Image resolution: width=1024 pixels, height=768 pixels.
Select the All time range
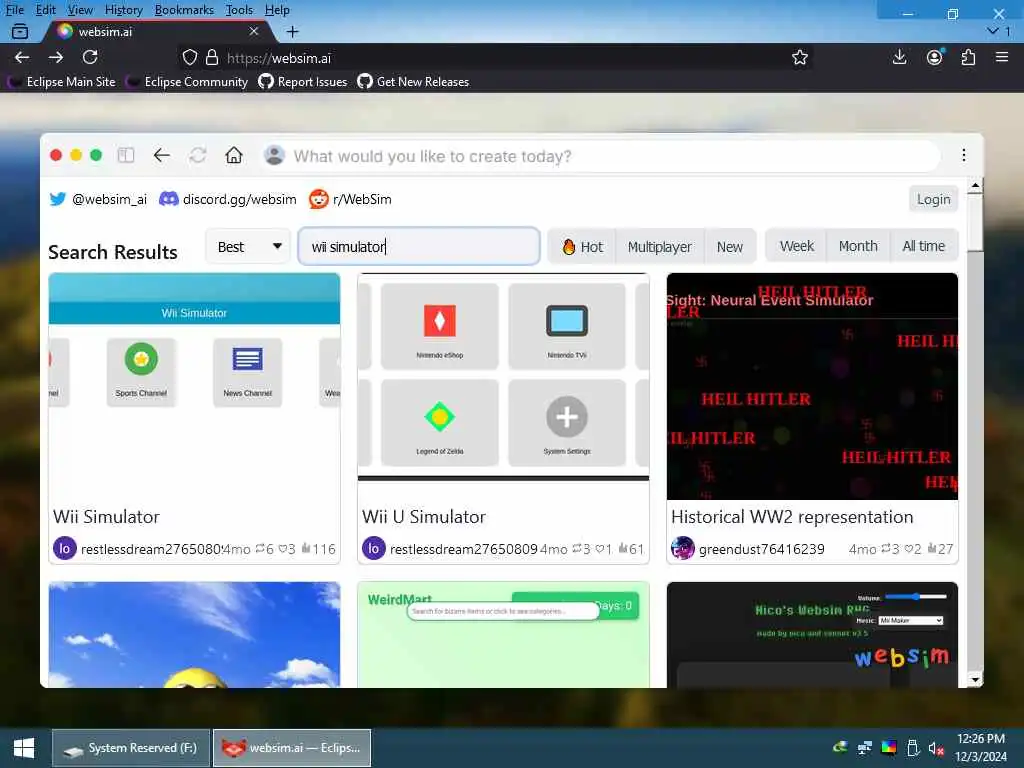923,246
